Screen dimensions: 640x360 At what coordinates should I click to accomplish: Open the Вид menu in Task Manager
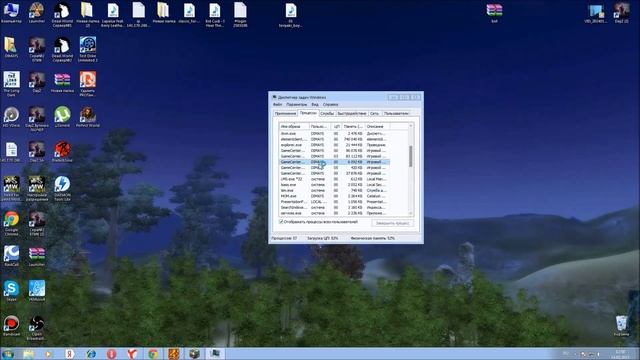tap(315, 104)
